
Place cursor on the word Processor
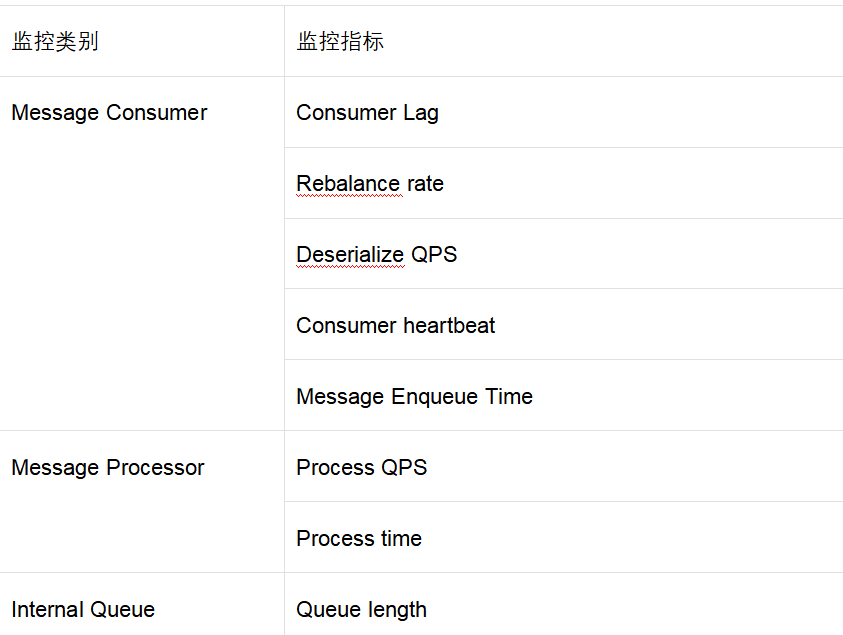pos(157,468)
